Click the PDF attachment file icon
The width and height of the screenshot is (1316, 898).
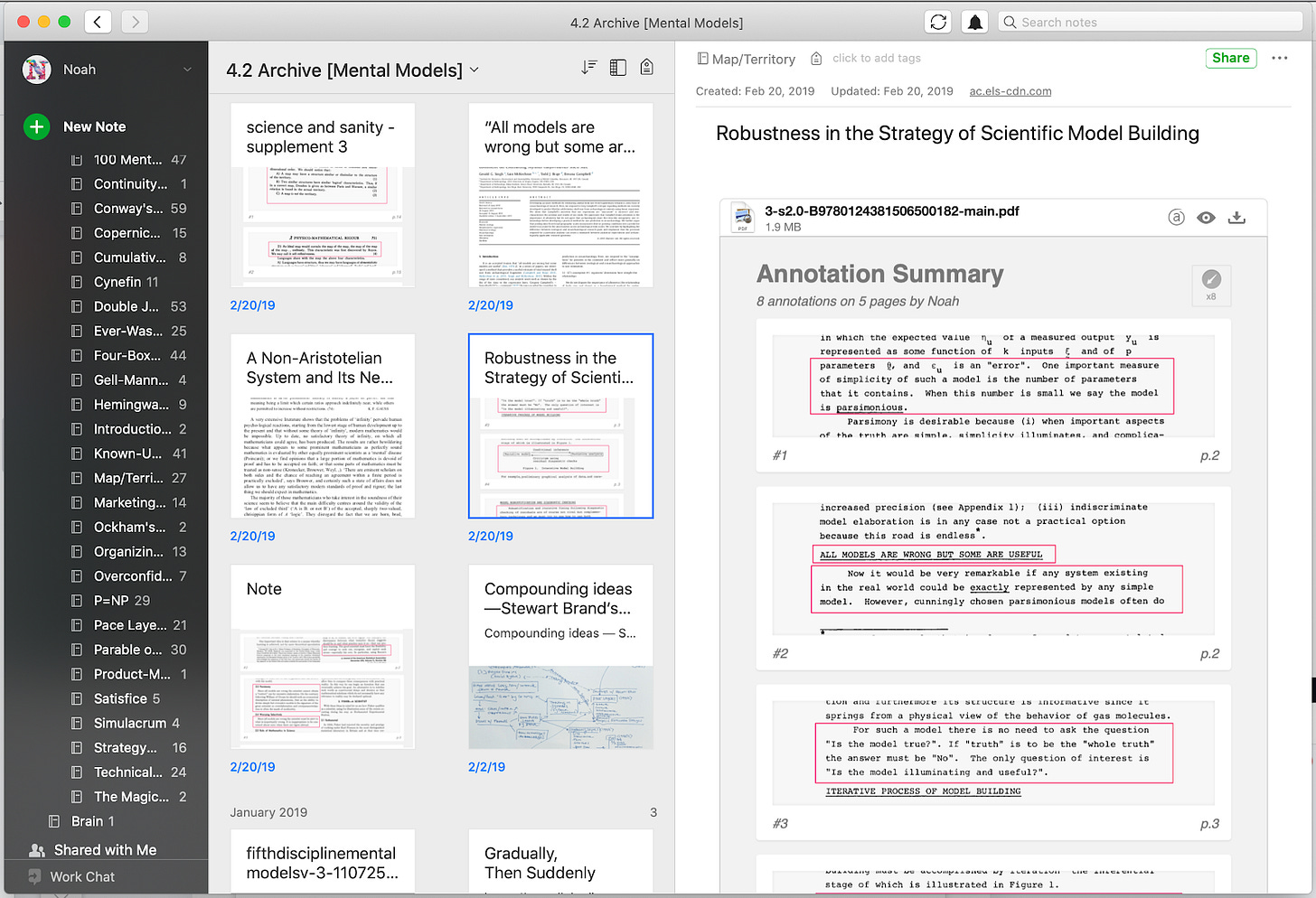(x=743, y=218)
